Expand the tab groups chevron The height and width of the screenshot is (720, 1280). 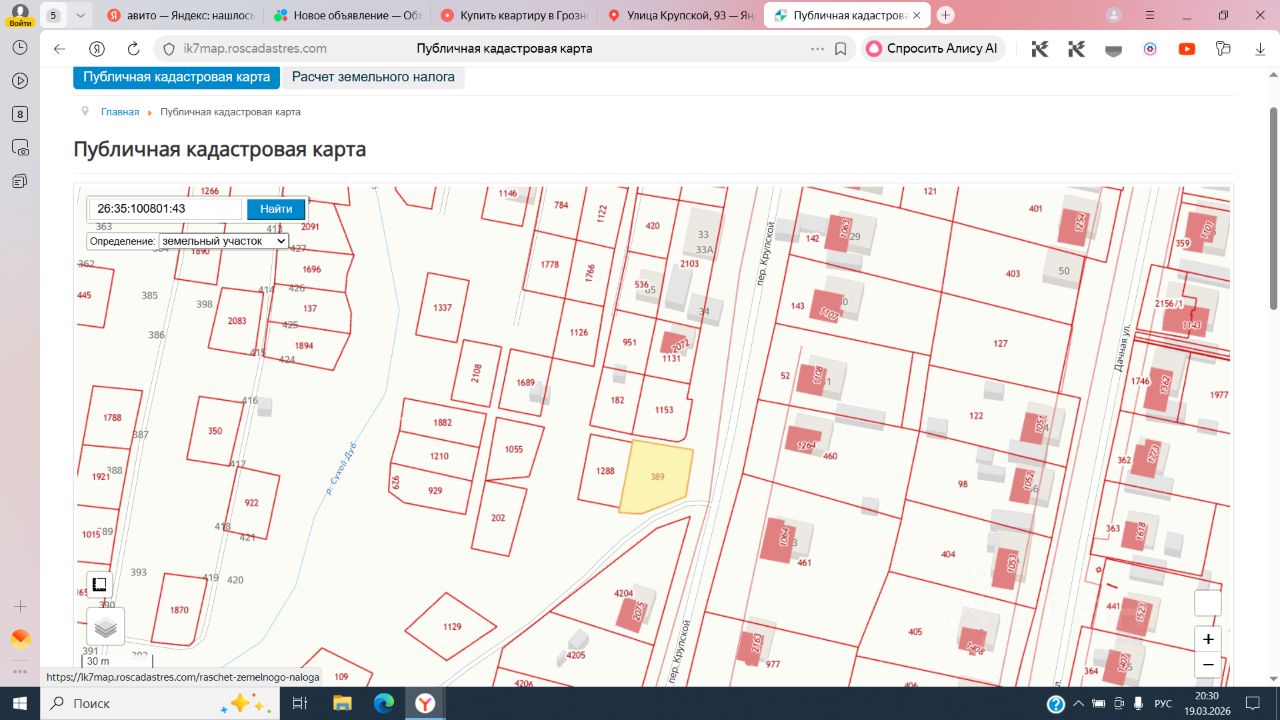pyautogui.click(x=81, y=15)
